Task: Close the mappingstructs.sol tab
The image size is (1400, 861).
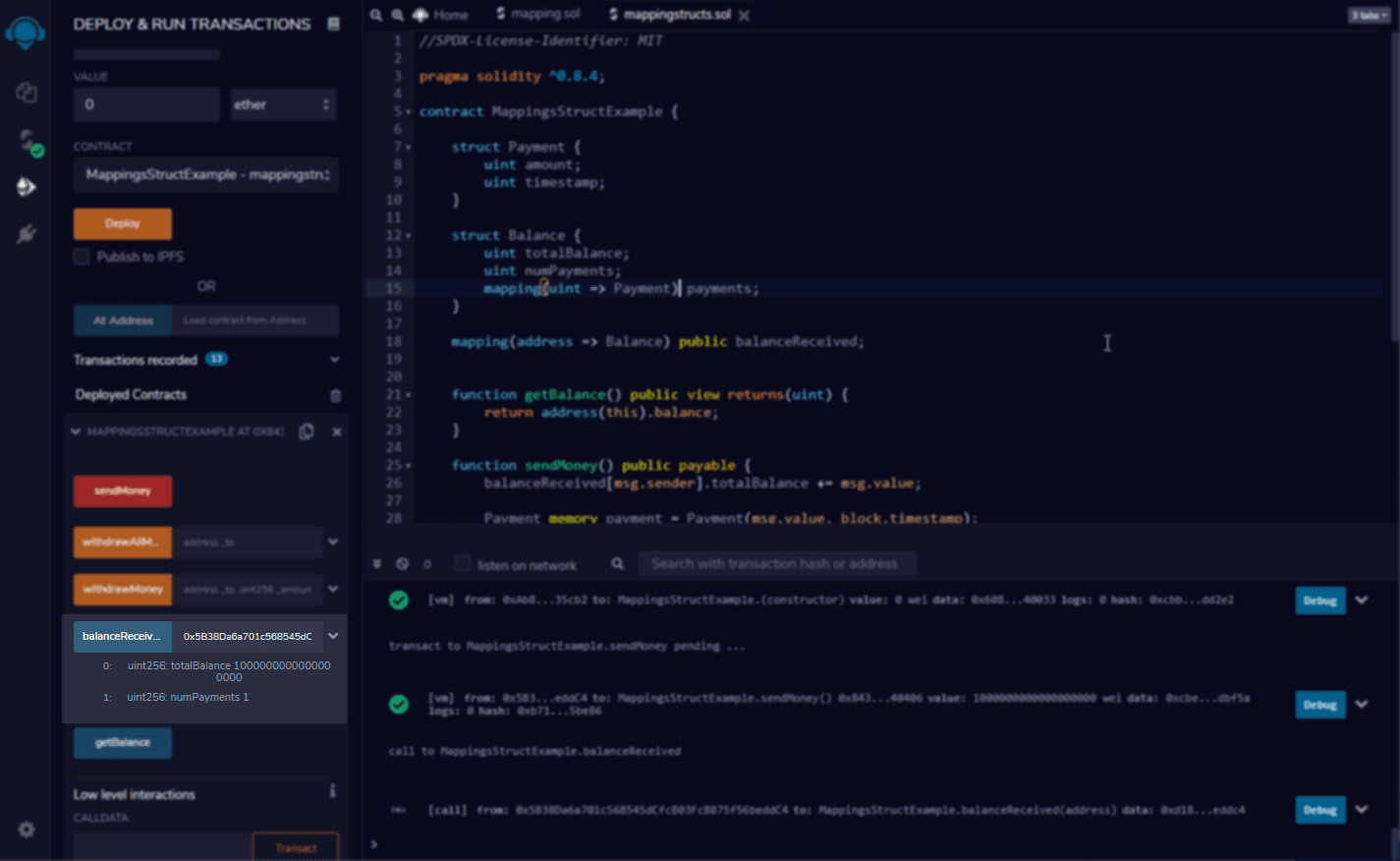Action: pyautogui.click(x=744, y=16)
